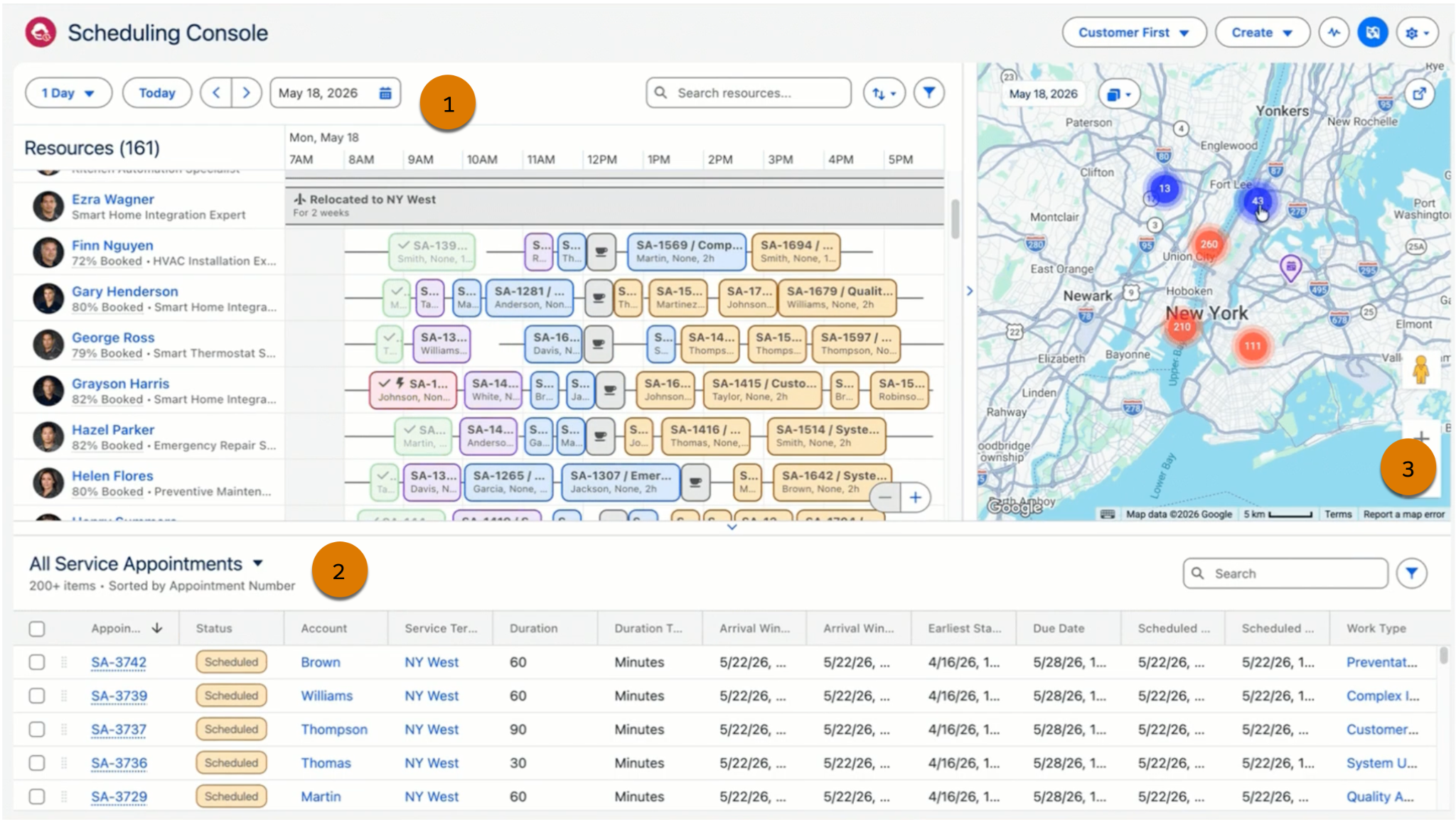1456x820 pixels.
Task: Click the purple appointment map pin
Action: click(x=1290, y=268)
